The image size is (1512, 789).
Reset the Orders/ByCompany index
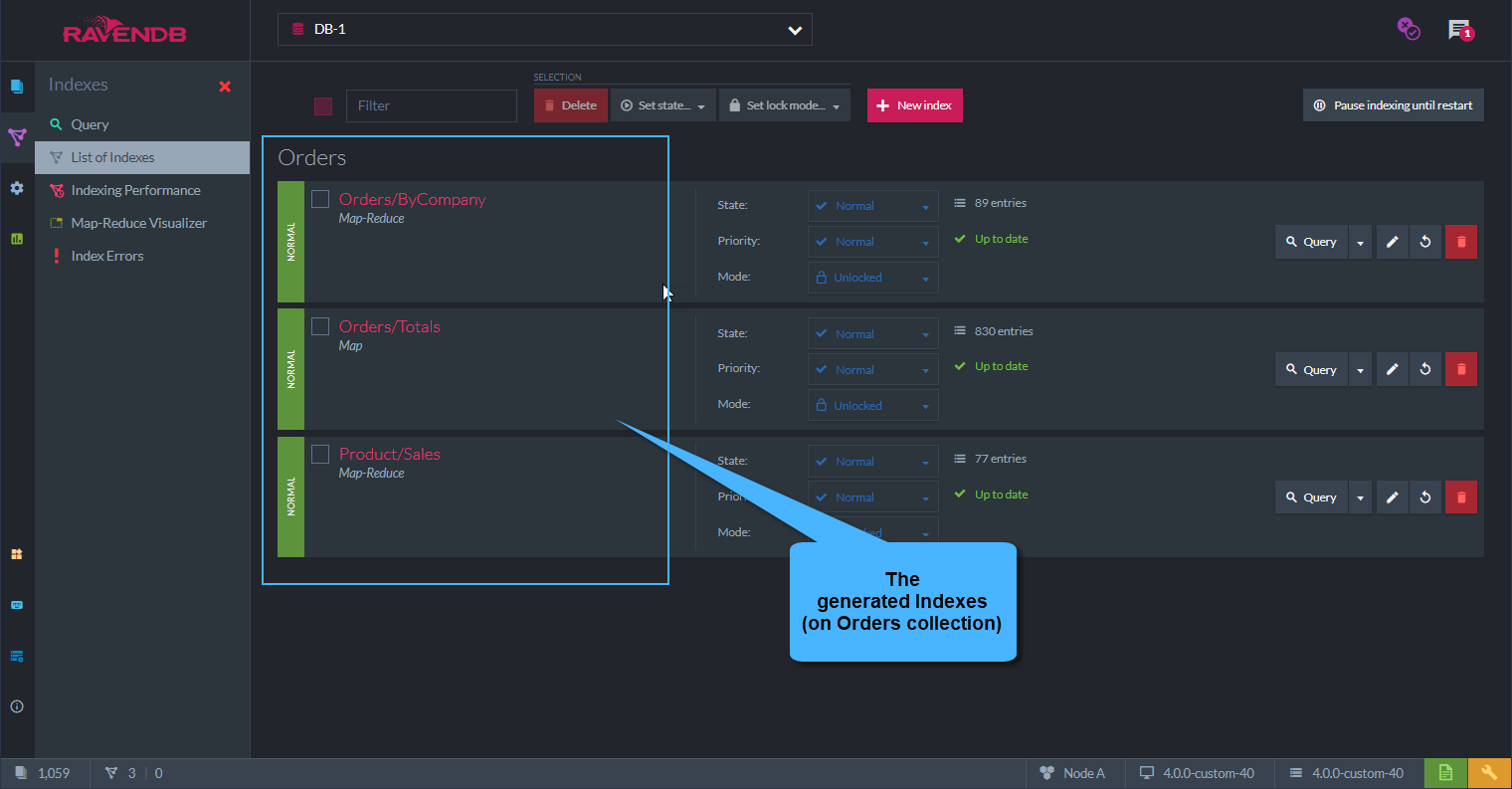pos(1425,242)
